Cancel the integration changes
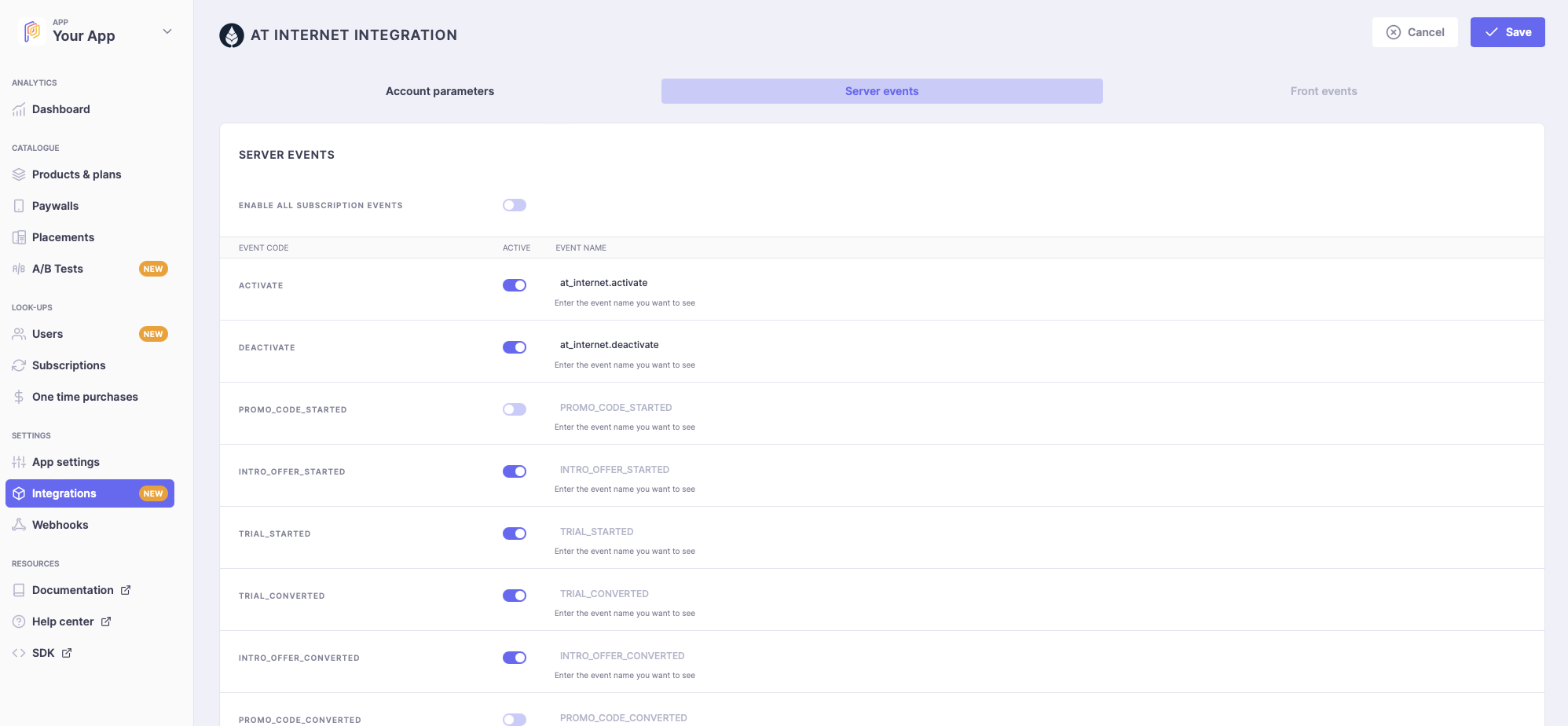The height and width of the screenshot is (726, 1568). [1415, 32]
